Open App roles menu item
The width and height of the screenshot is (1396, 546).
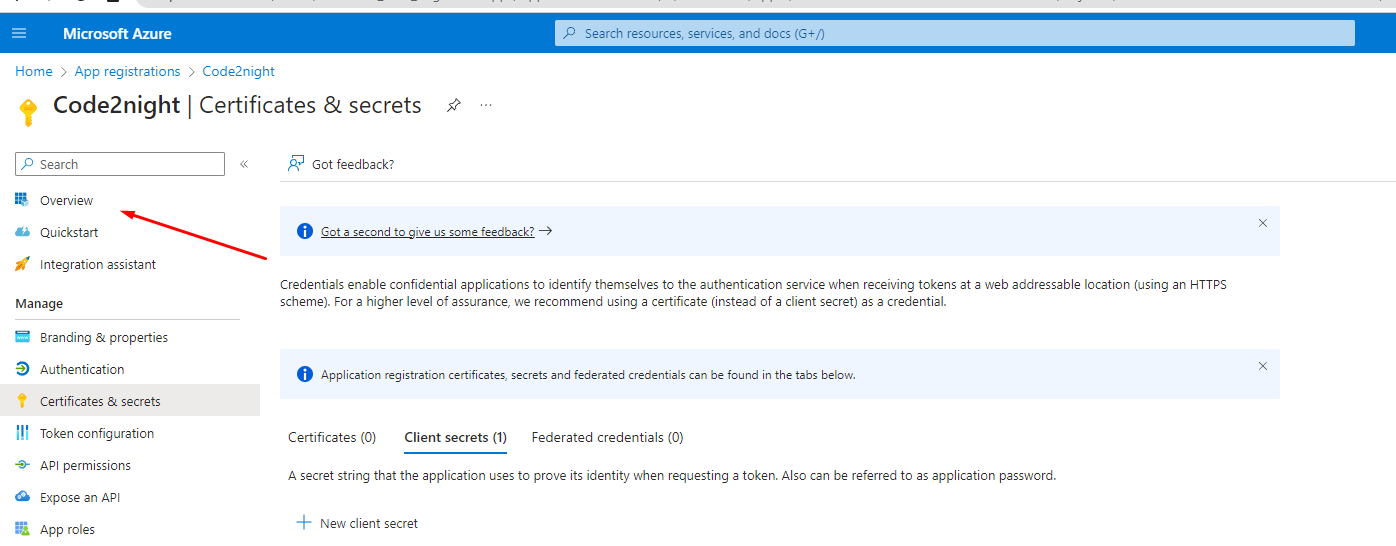[67, 529]
